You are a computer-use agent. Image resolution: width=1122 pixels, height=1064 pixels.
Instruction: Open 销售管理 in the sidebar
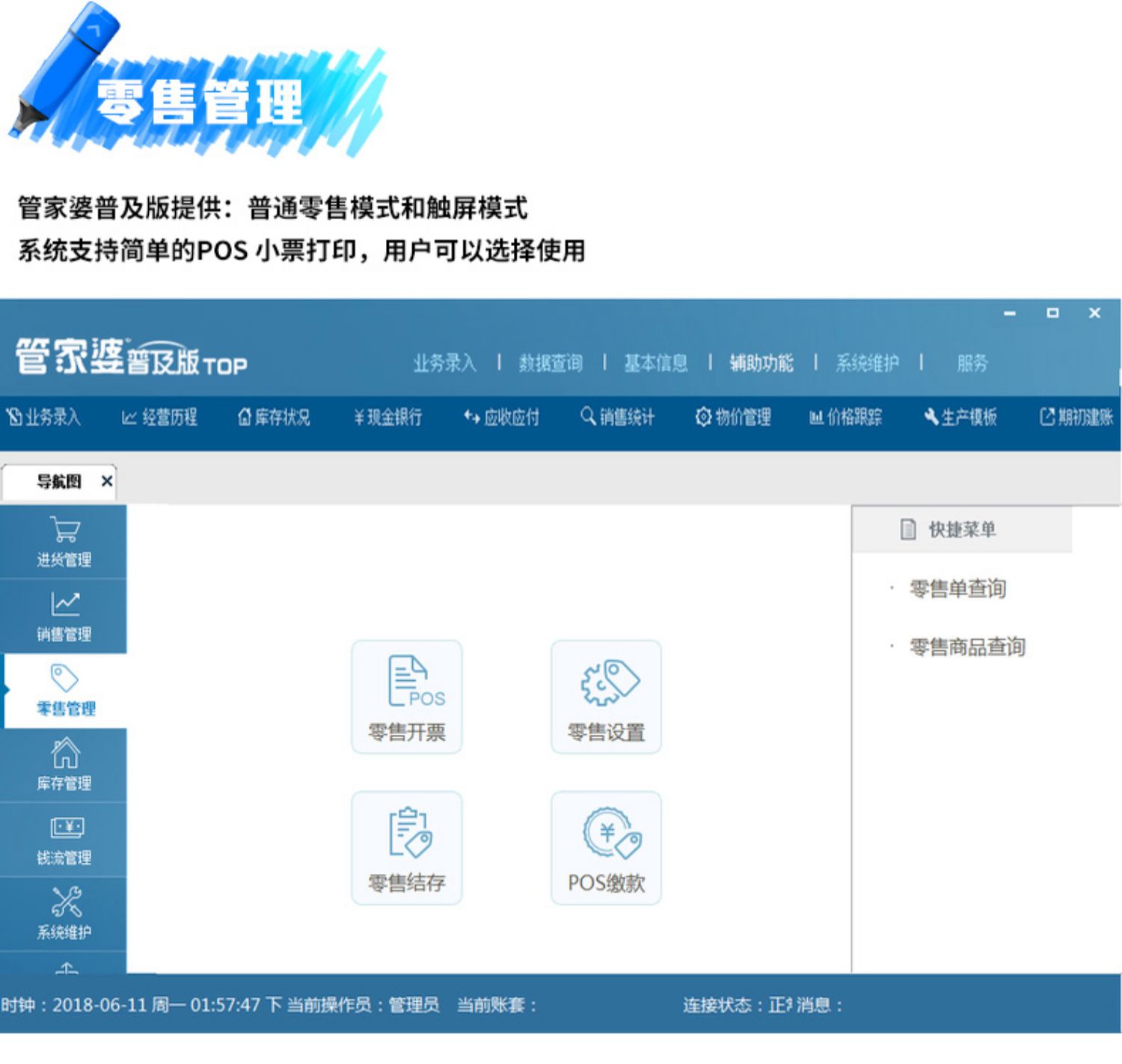(x=64, y=617)
